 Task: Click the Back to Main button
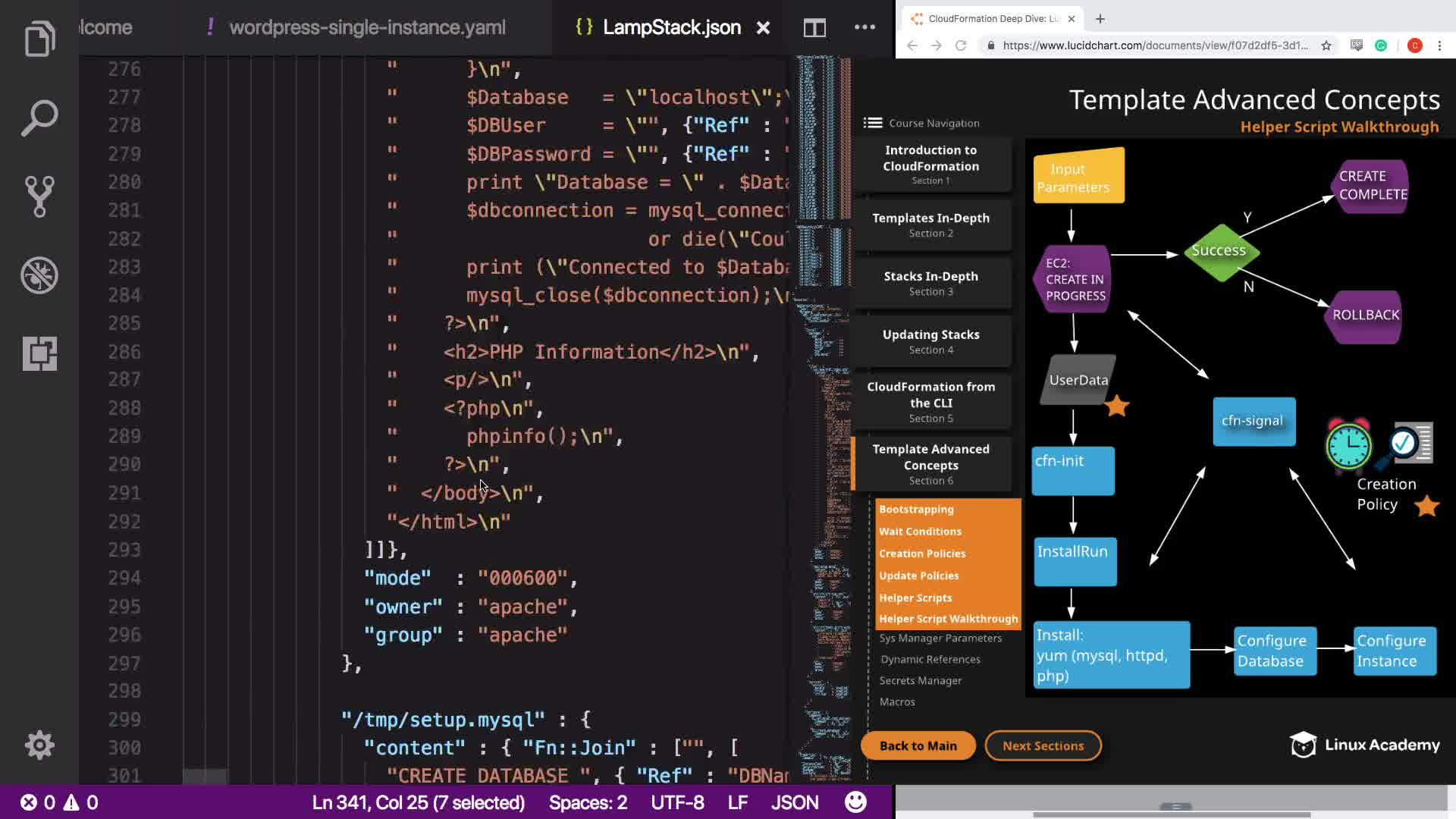pyautogui.click(x=918, y=745)
